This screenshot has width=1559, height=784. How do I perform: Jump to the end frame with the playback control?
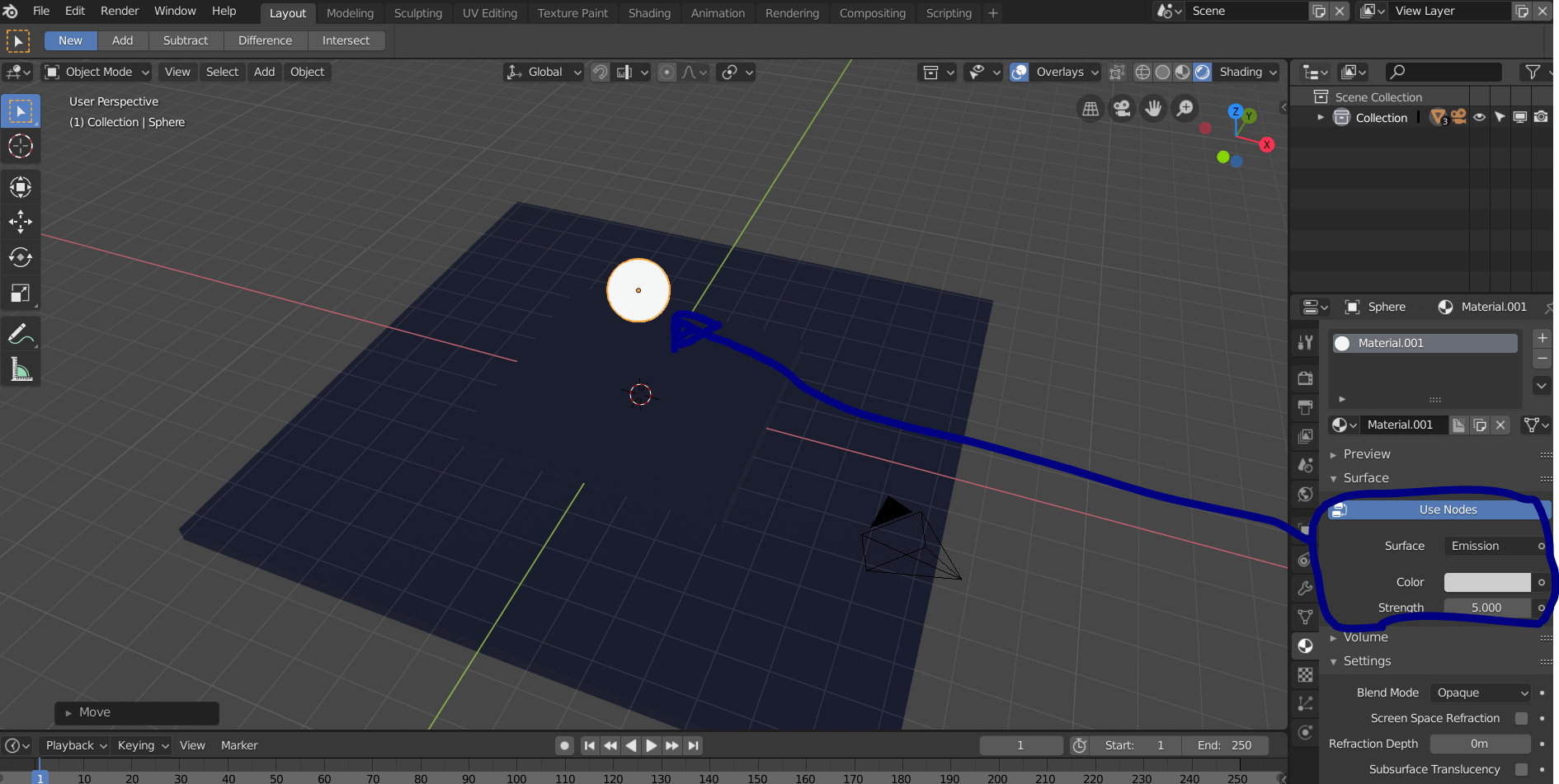pos(693,745)
